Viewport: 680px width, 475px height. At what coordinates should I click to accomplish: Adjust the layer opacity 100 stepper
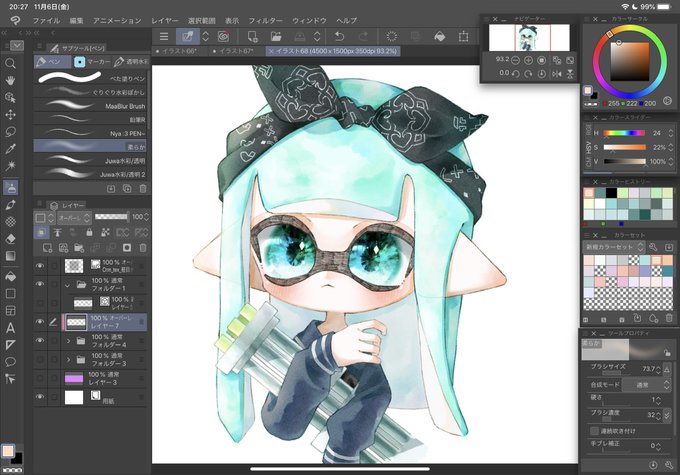(x=147, y=216)
